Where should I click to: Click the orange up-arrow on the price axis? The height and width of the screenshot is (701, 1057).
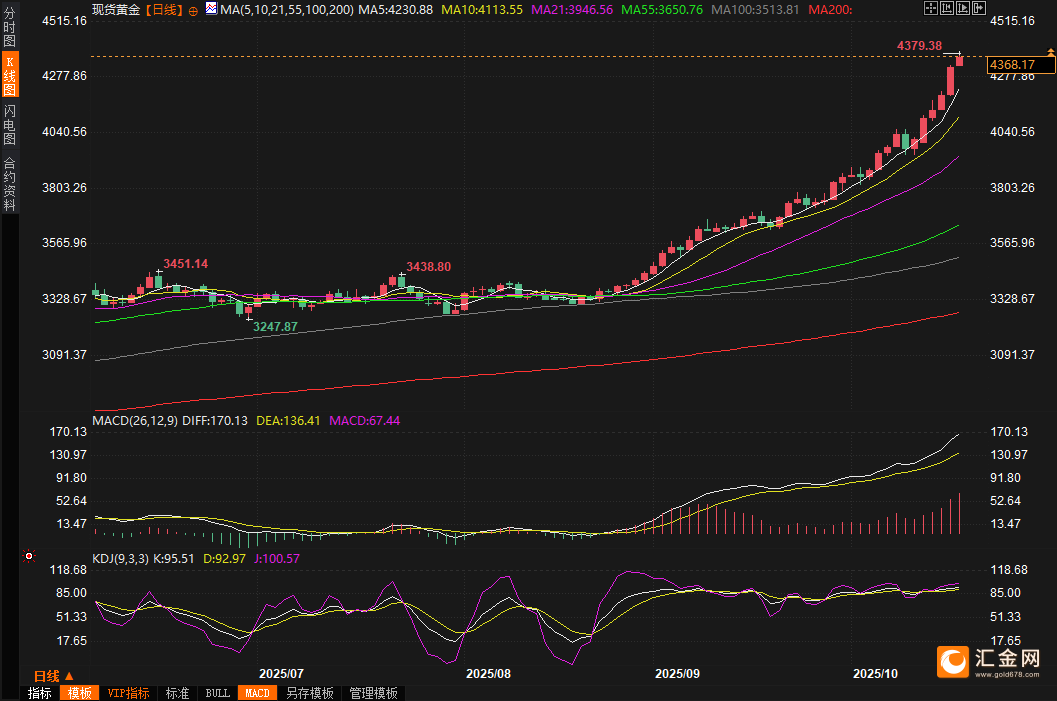tap(1050, 52)
